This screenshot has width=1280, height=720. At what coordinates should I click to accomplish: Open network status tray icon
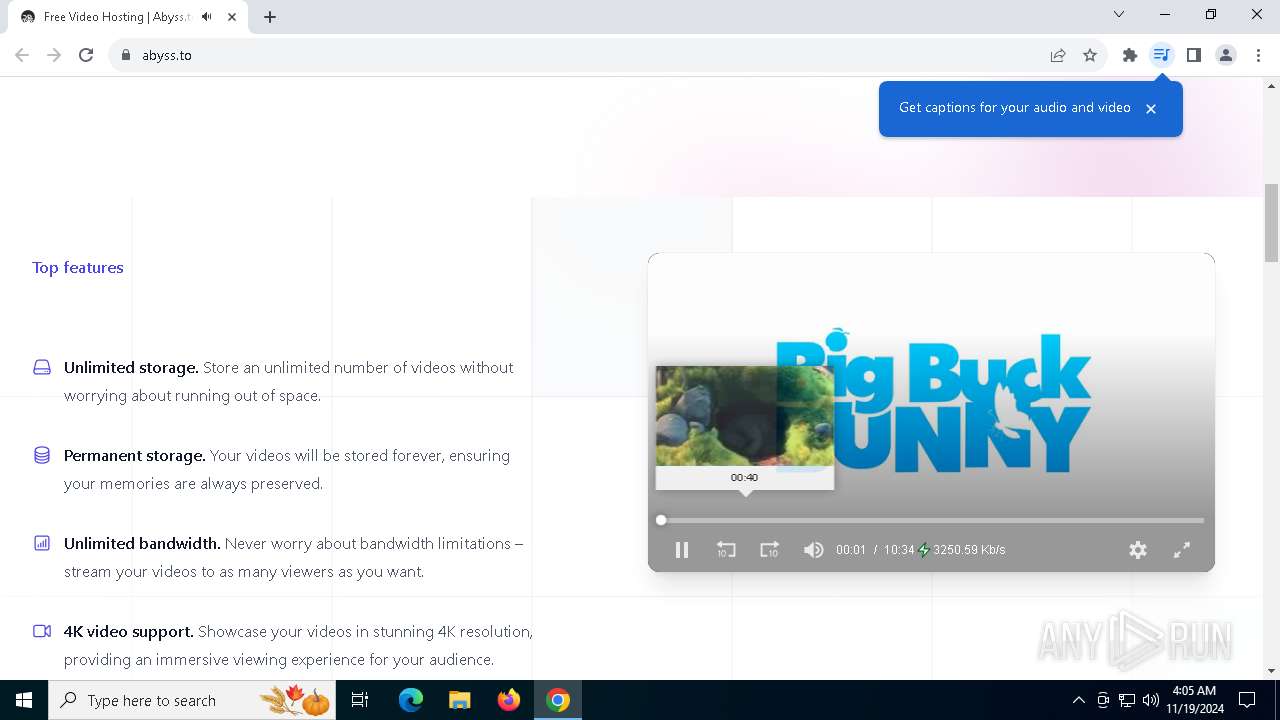click(1127, 700)
